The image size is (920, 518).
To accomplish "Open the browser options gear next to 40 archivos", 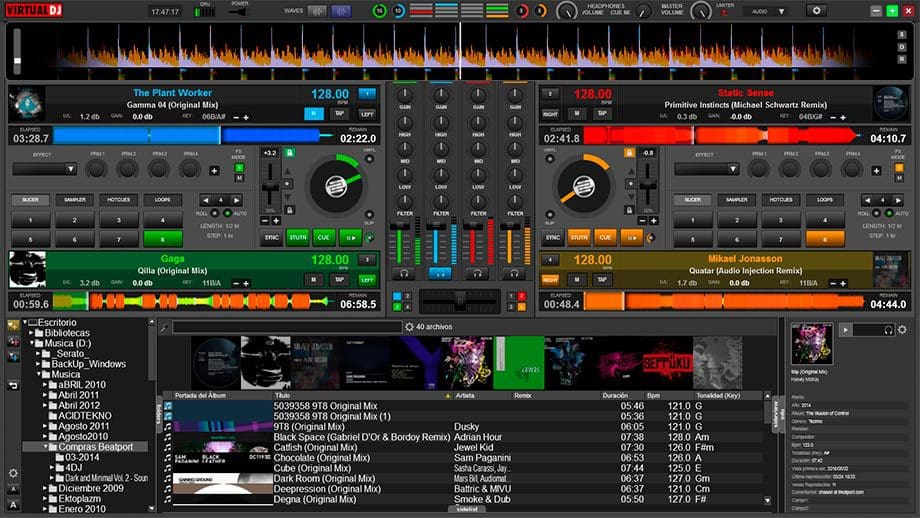I will pyautogui.click(x=409, y=327).
